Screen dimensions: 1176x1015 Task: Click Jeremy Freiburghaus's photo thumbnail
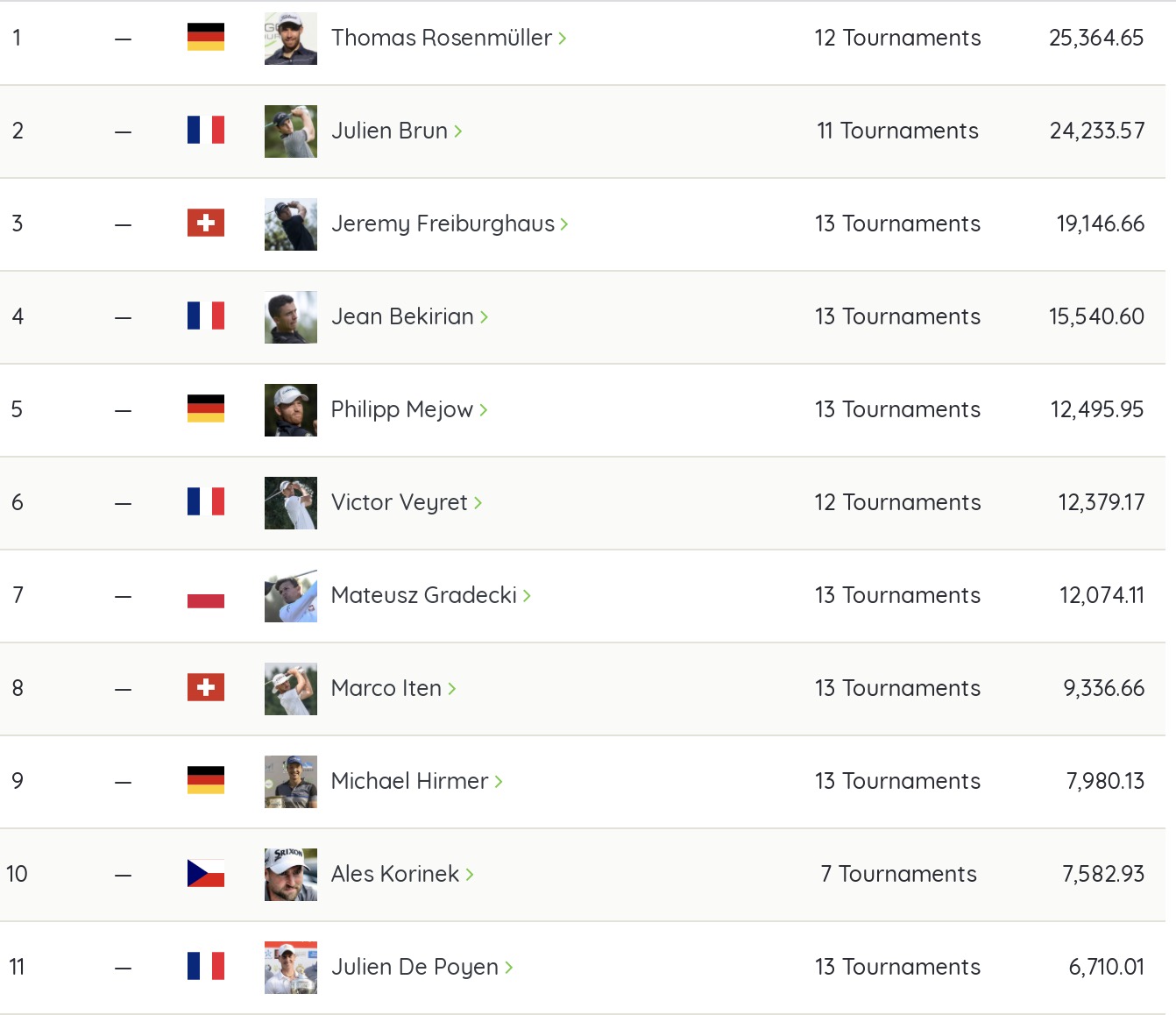tap(291, 224)
